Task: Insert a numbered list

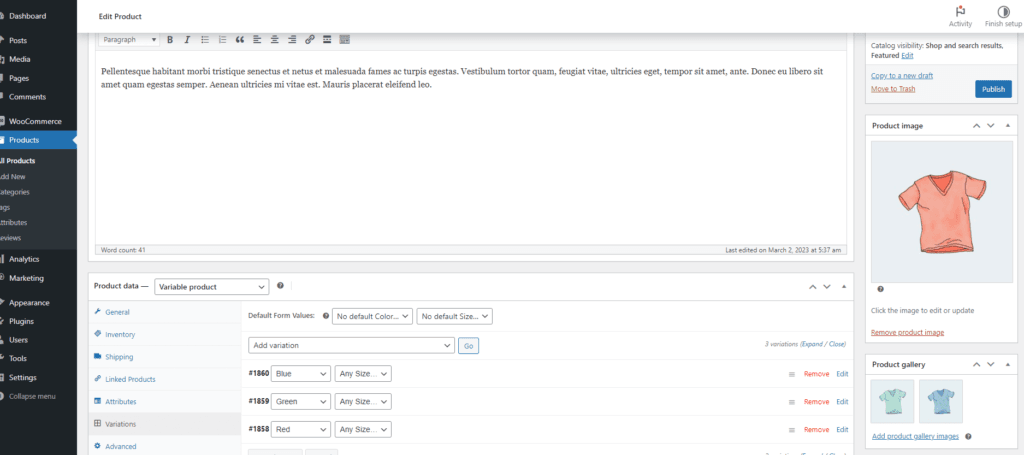Action: click(x=222, y=40)
